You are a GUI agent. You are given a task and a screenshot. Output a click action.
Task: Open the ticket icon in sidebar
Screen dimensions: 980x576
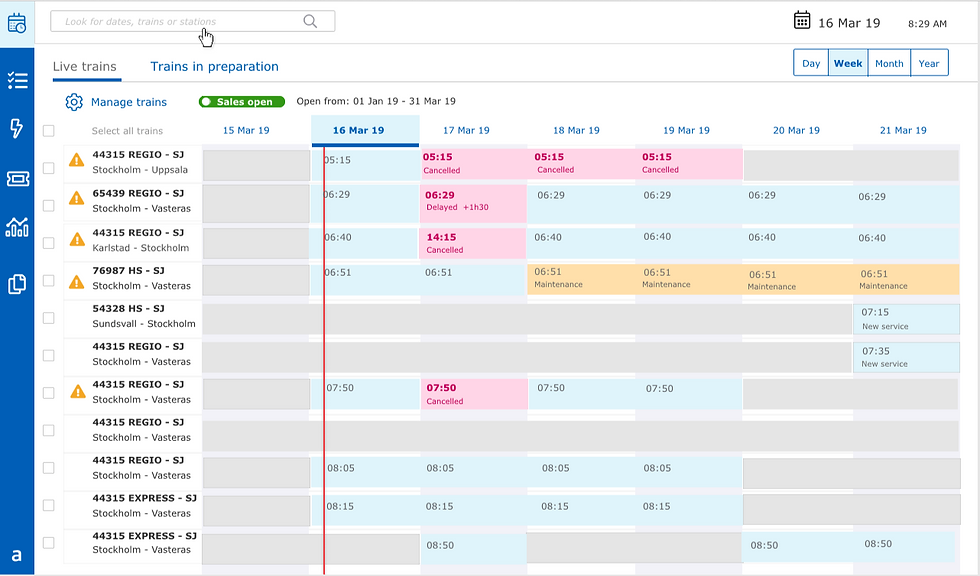click(17, 179)
